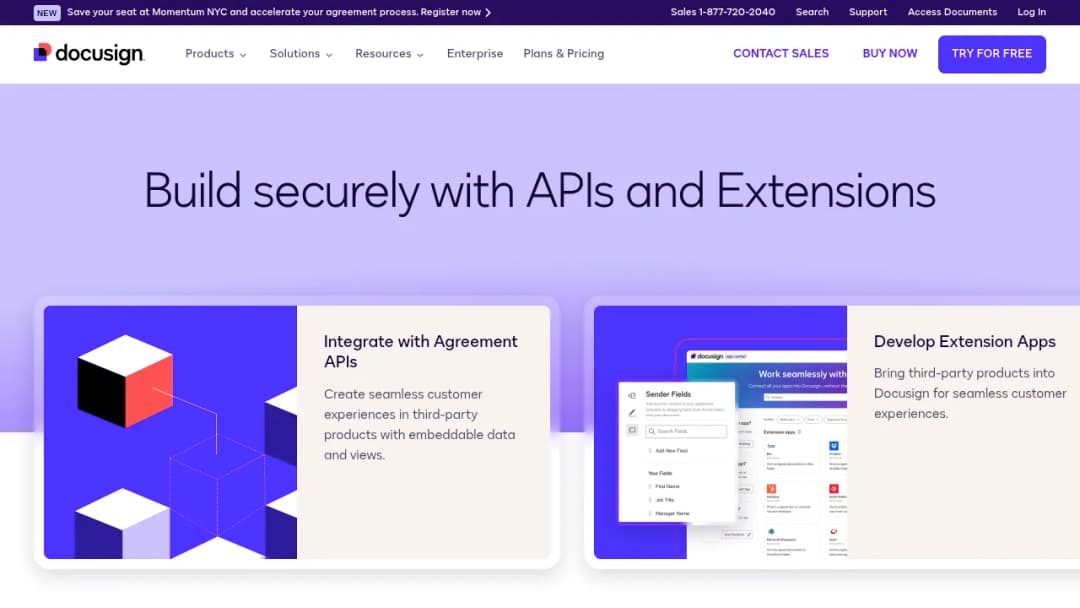Screen dimensions: 1080x608
Task: Open the Develop Extension Apps heading
Action: coord(964,342)
